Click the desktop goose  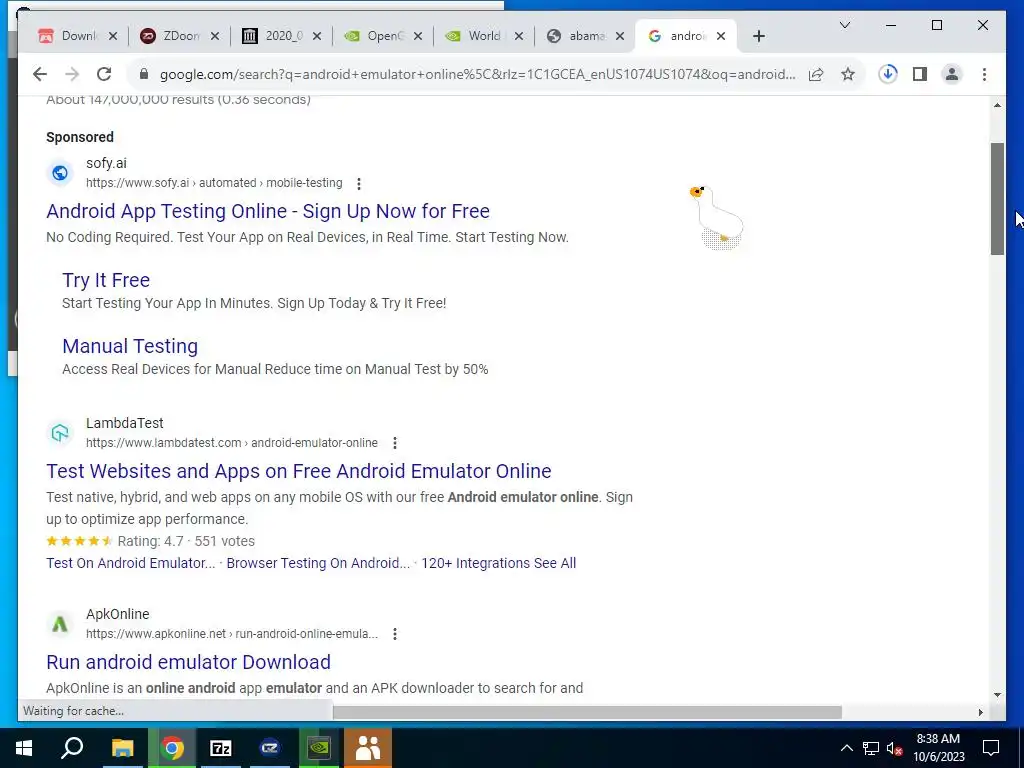717,217
